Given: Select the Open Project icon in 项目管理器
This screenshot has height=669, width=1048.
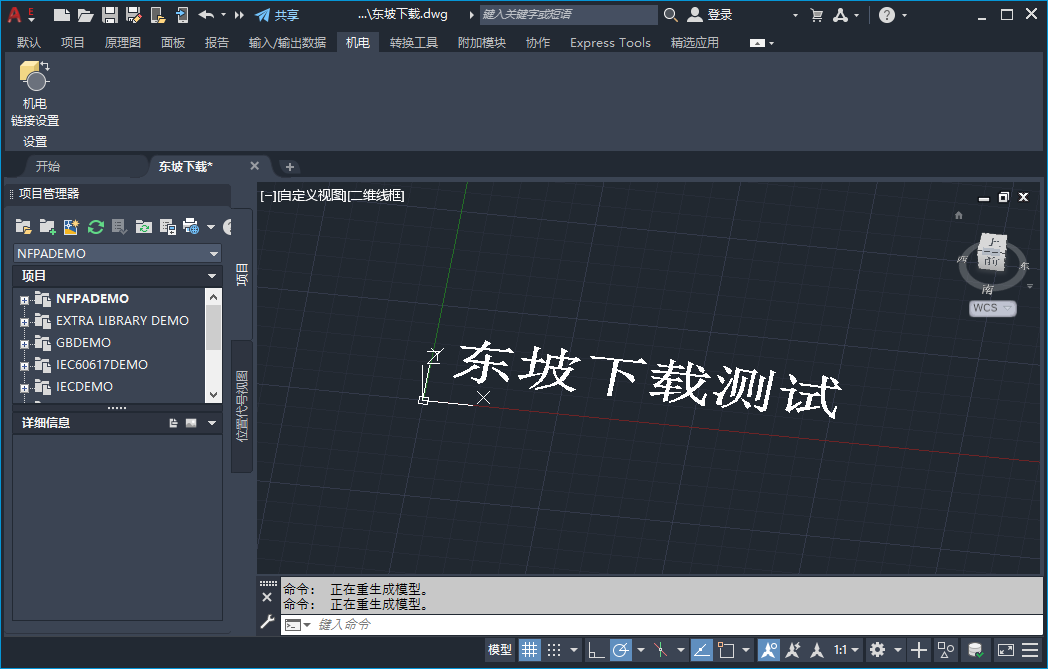Looking at the screenshot, I should coord(23,227).
